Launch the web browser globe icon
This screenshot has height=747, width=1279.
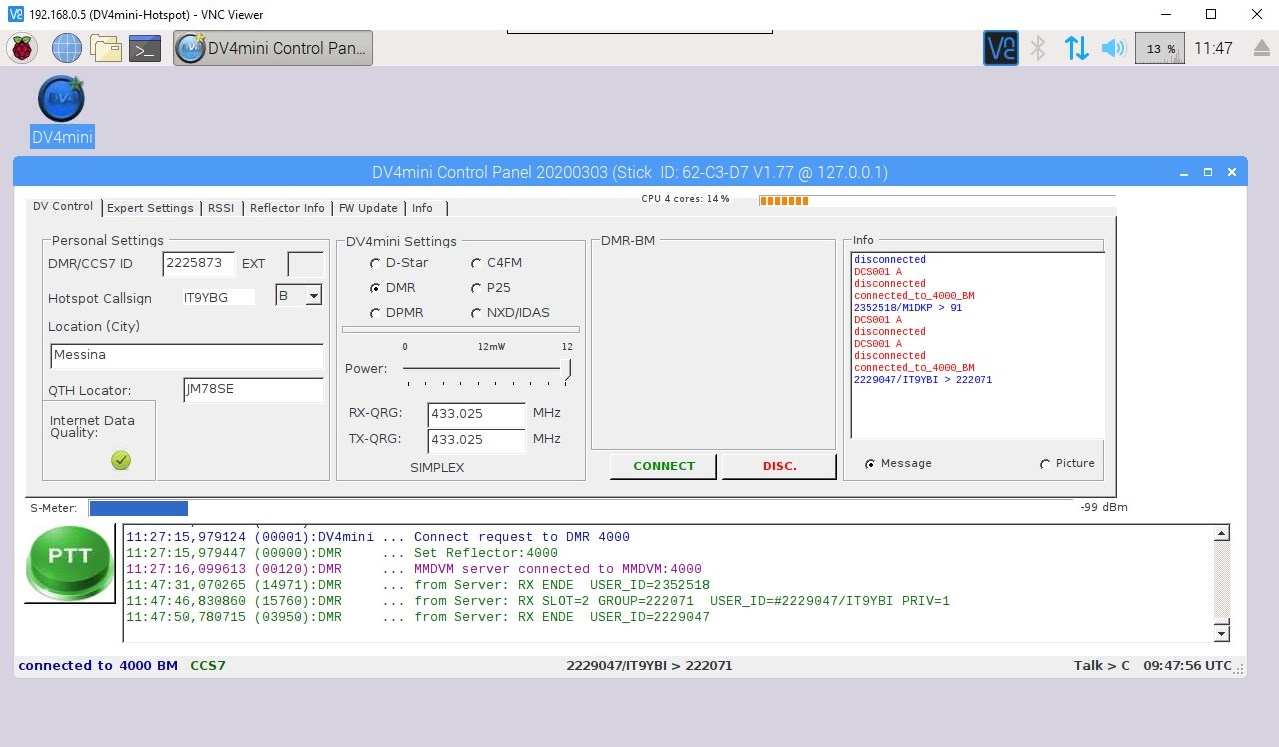click(x=67, y=48)
